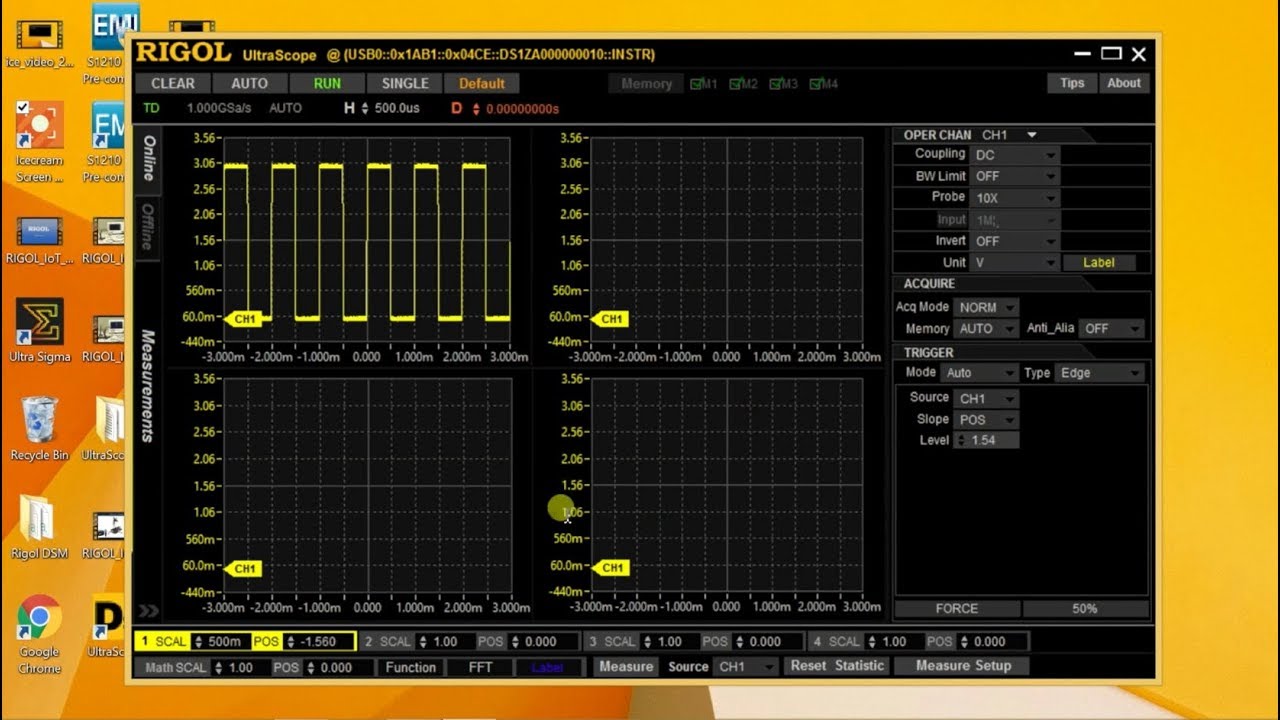Open the Probe 10X dropdown
The image size is (1280, 720).
point(1015,198)
